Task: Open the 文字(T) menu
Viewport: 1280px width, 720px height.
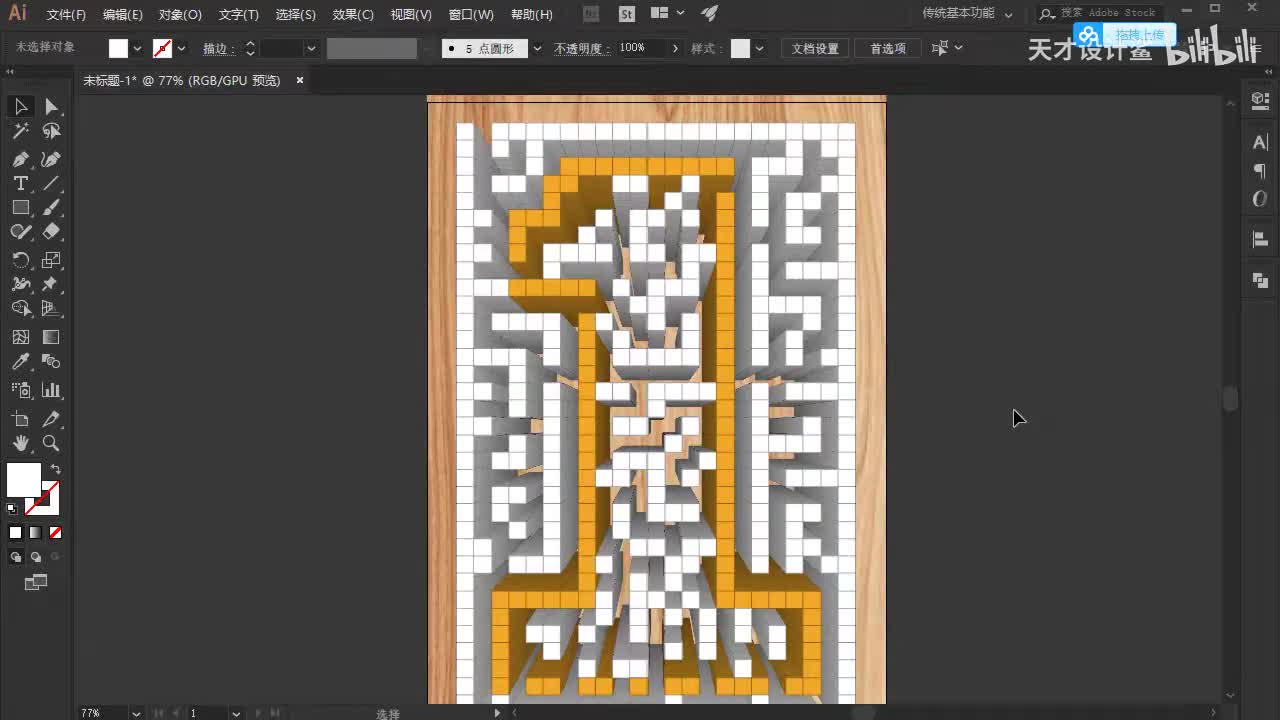Action: coord(238,15)
